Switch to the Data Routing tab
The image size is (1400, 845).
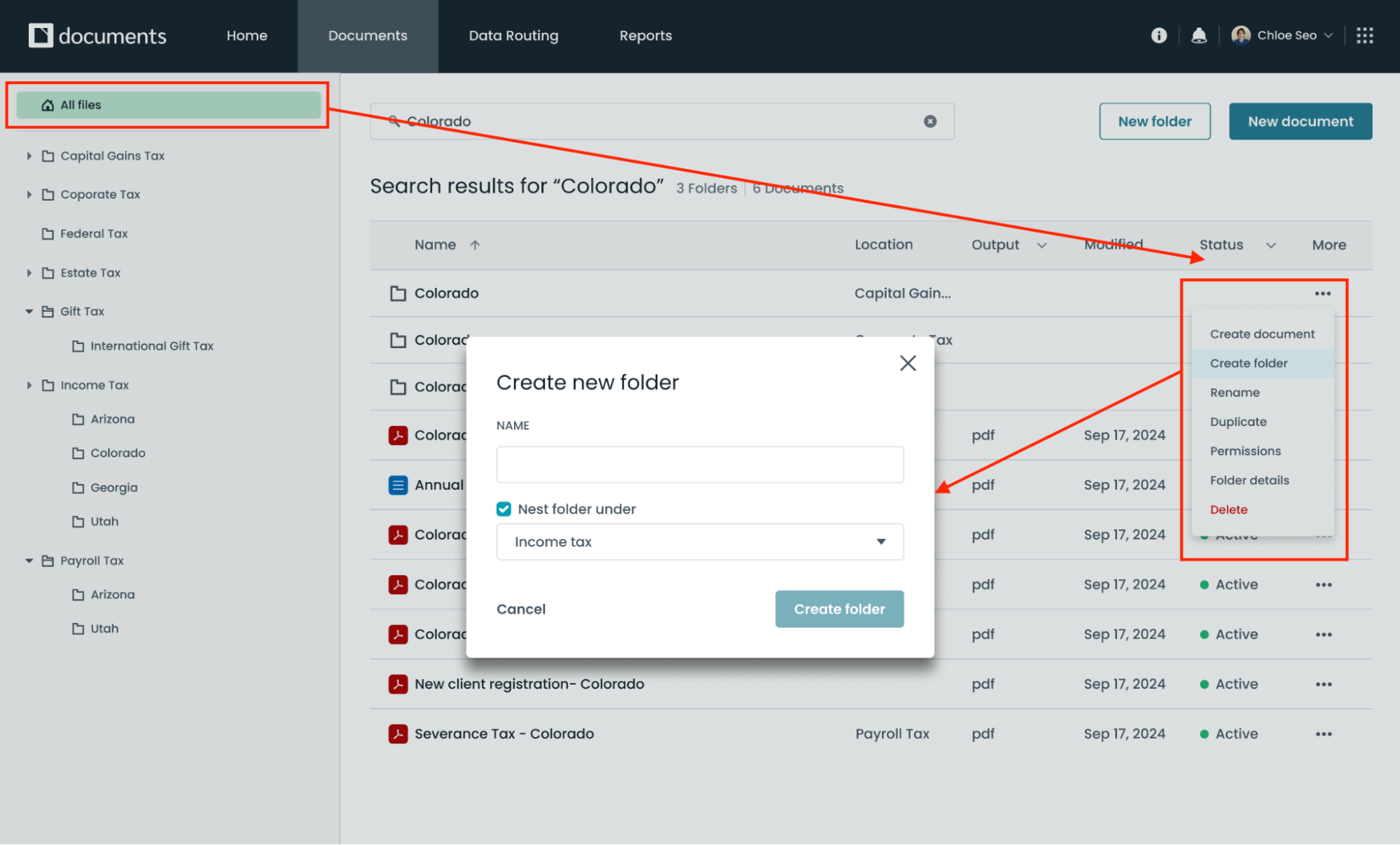tap(513, 36)
